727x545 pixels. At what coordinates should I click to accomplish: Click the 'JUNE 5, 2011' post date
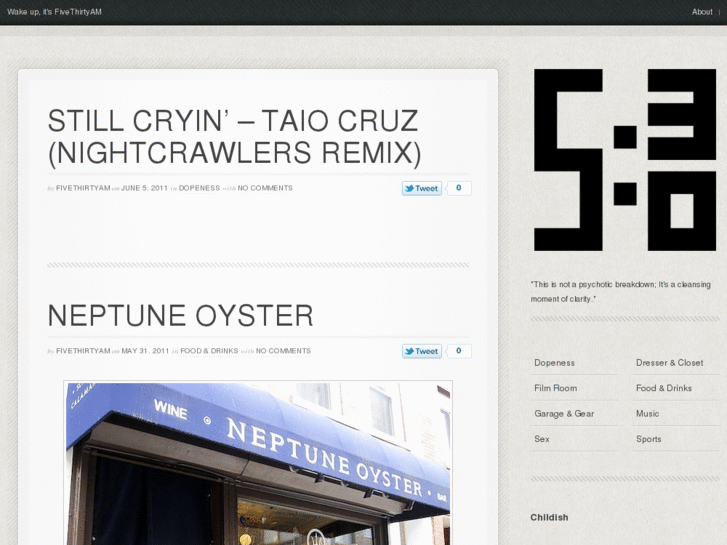pos(144,188)
